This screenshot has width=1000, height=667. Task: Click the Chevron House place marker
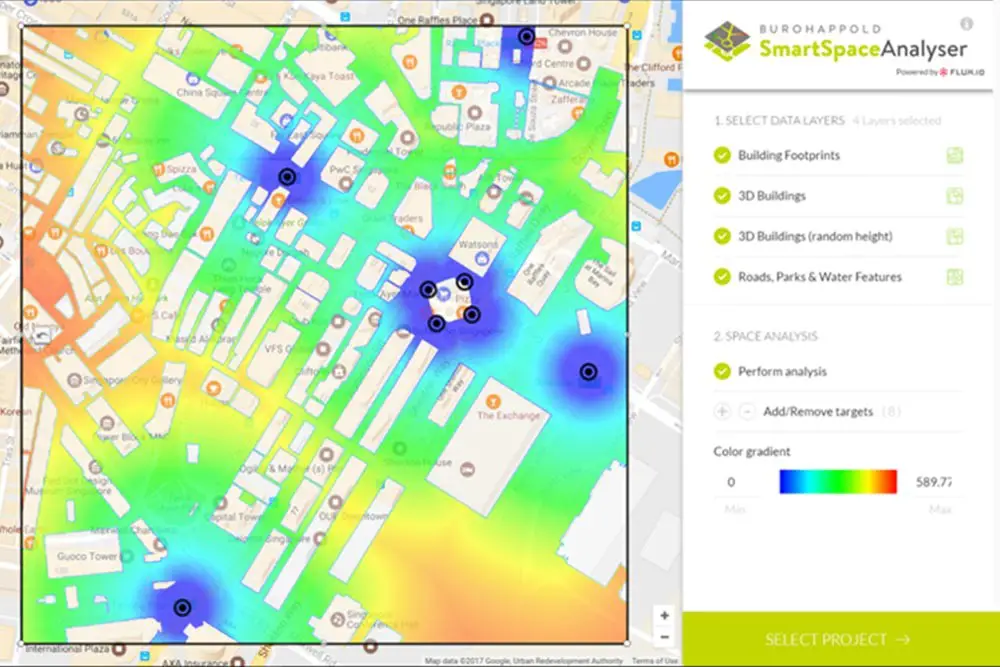click(564, 46)
